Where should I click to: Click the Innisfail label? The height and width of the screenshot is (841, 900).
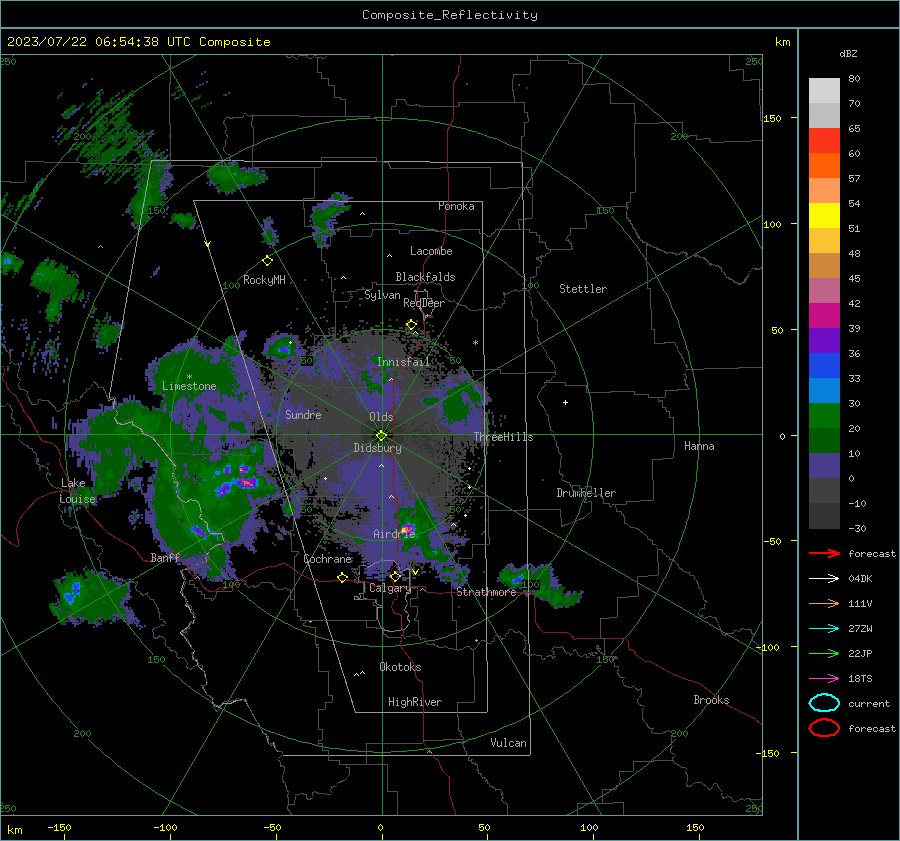click(x=403, y=362)
